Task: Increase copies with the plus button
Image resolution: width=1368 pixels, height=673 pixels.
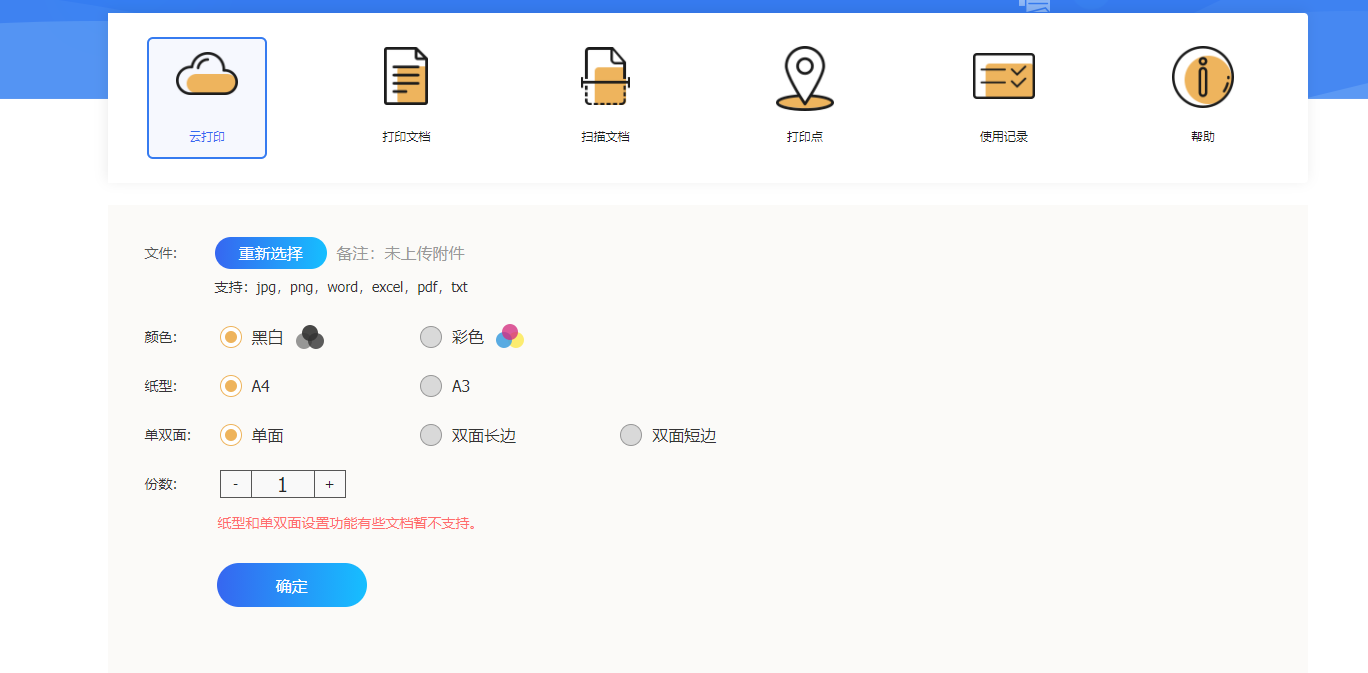Action: coord(330,484)
